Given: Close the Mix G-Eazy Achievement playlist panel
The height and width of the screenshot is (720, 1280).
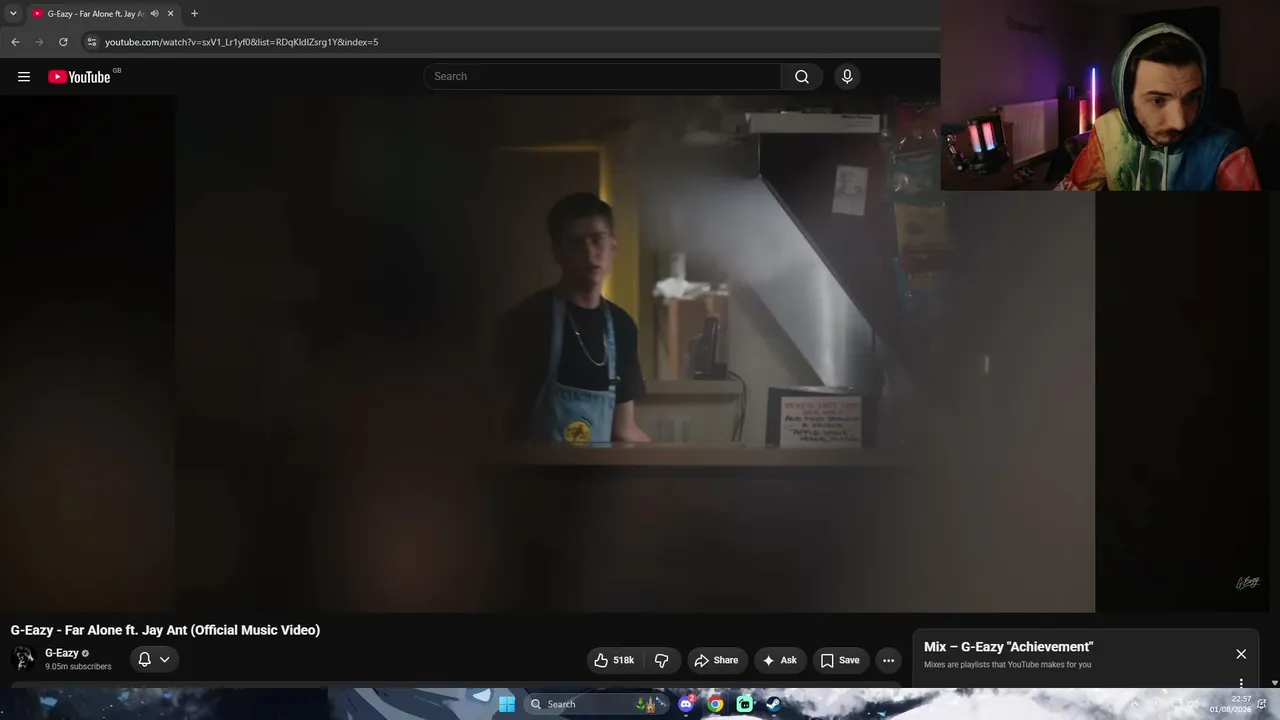Looking at the screenshot, I should click(x=1241, y=654).
